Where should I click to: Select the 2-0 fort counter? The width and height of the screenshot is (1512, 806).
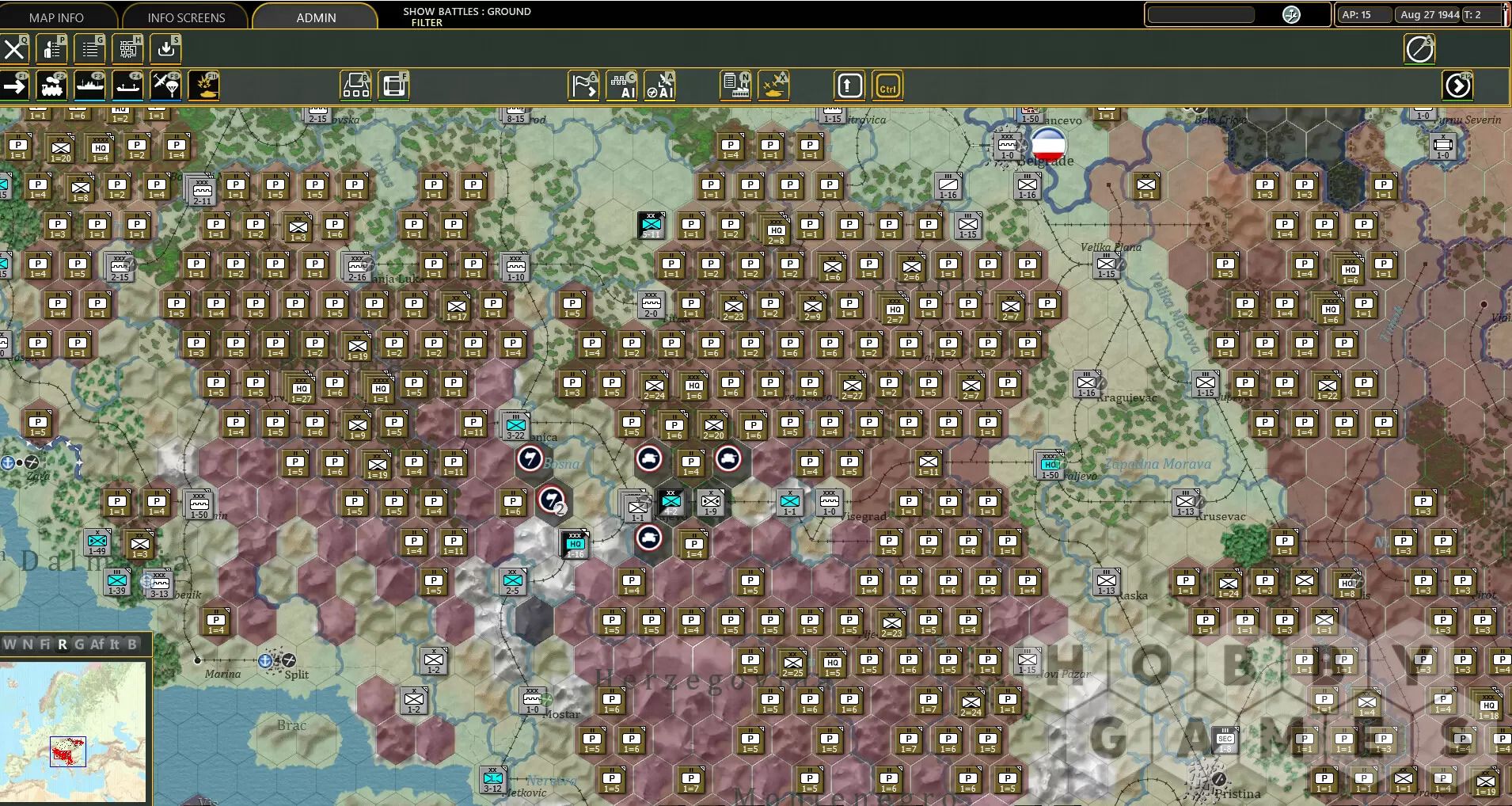[x=652, y=305]
